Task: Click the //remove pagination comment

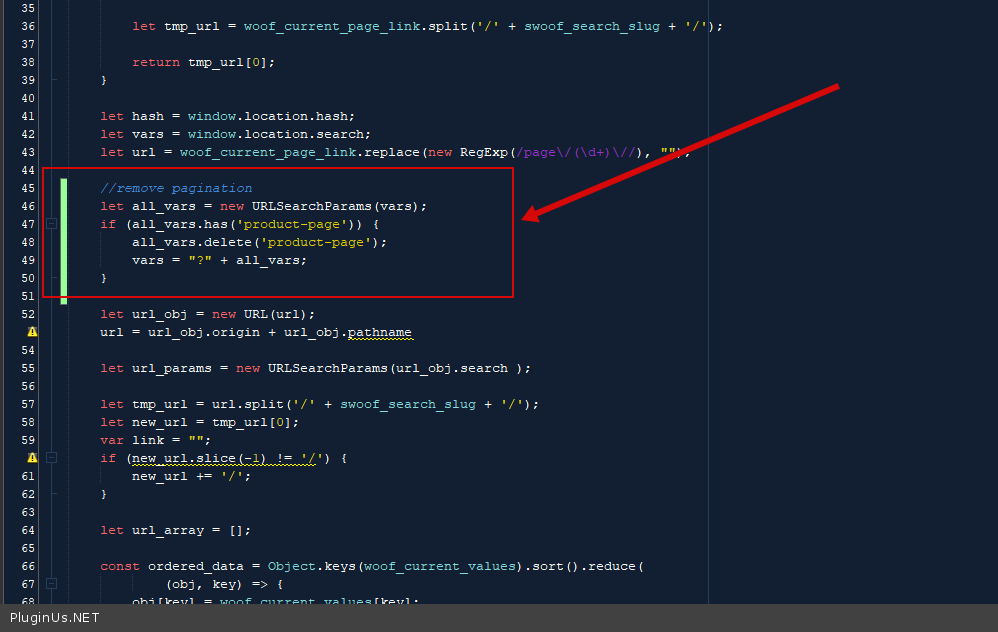Action: click(176, 188)
